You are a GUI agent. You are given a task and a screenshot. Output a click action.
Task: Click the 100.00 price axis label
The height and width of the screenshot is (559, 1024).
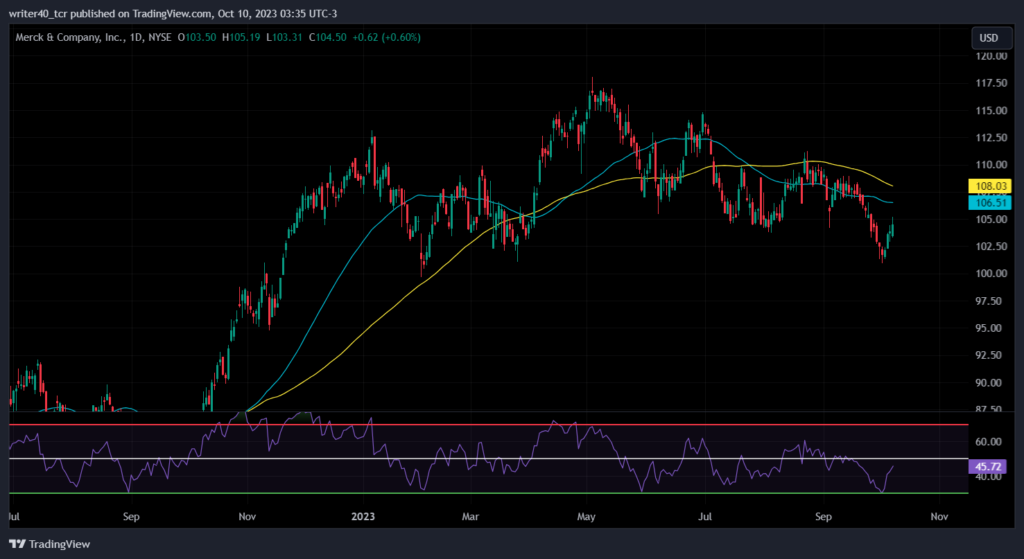click(991, 274)
